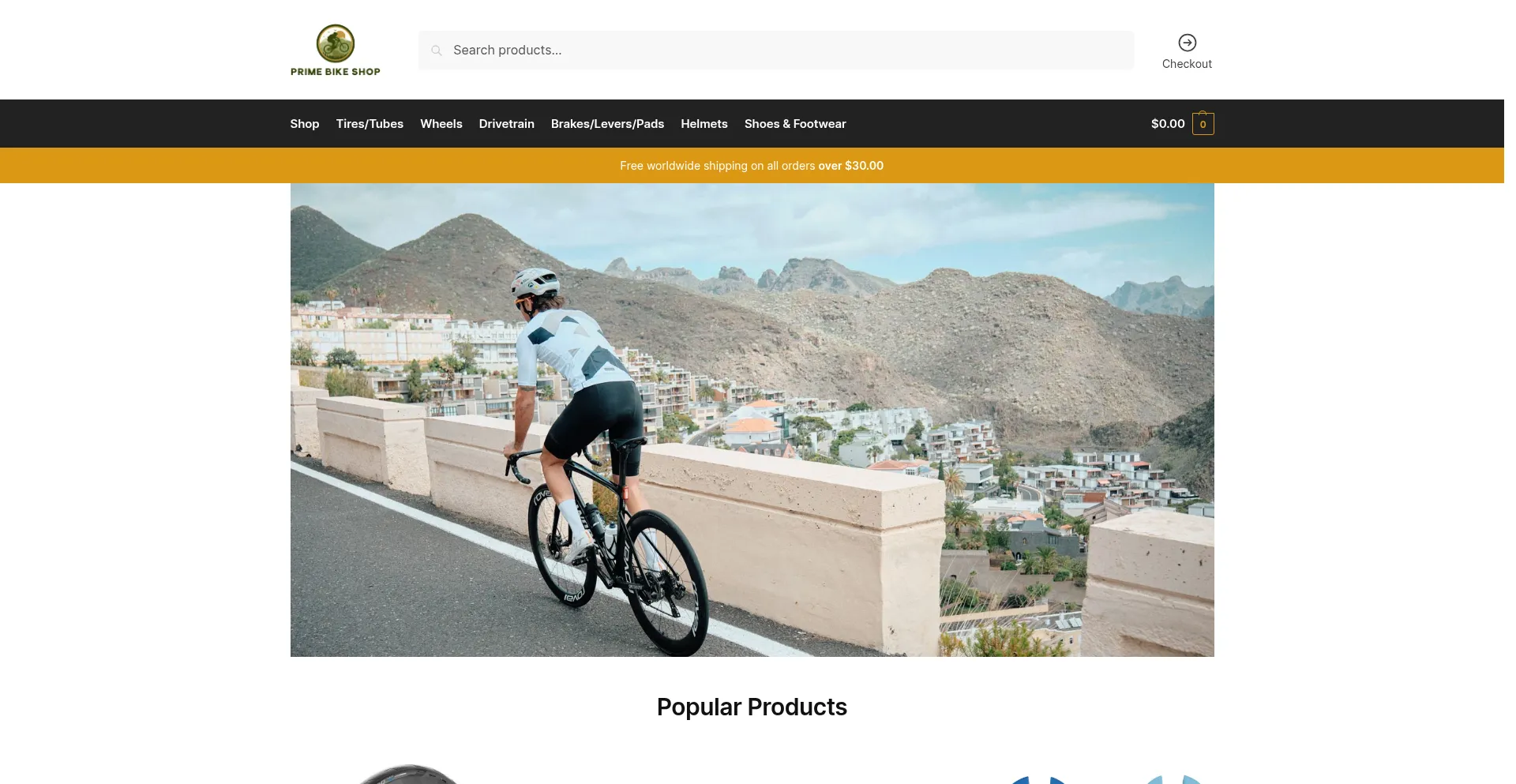Open the Drivetrain category
This screenshot has width=1516, height=784.
[x=506, y=124]
